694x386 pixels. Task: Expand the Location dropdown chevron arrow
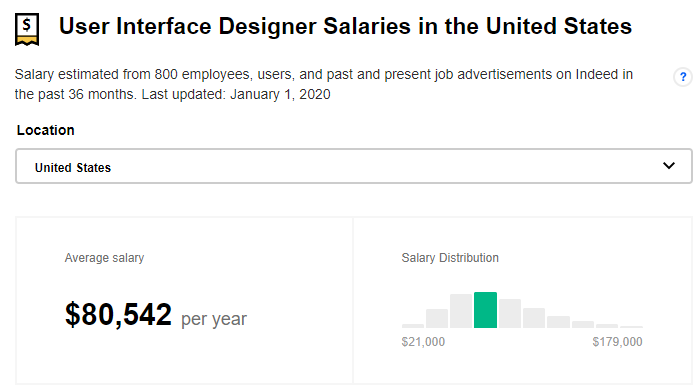(669, 166)
